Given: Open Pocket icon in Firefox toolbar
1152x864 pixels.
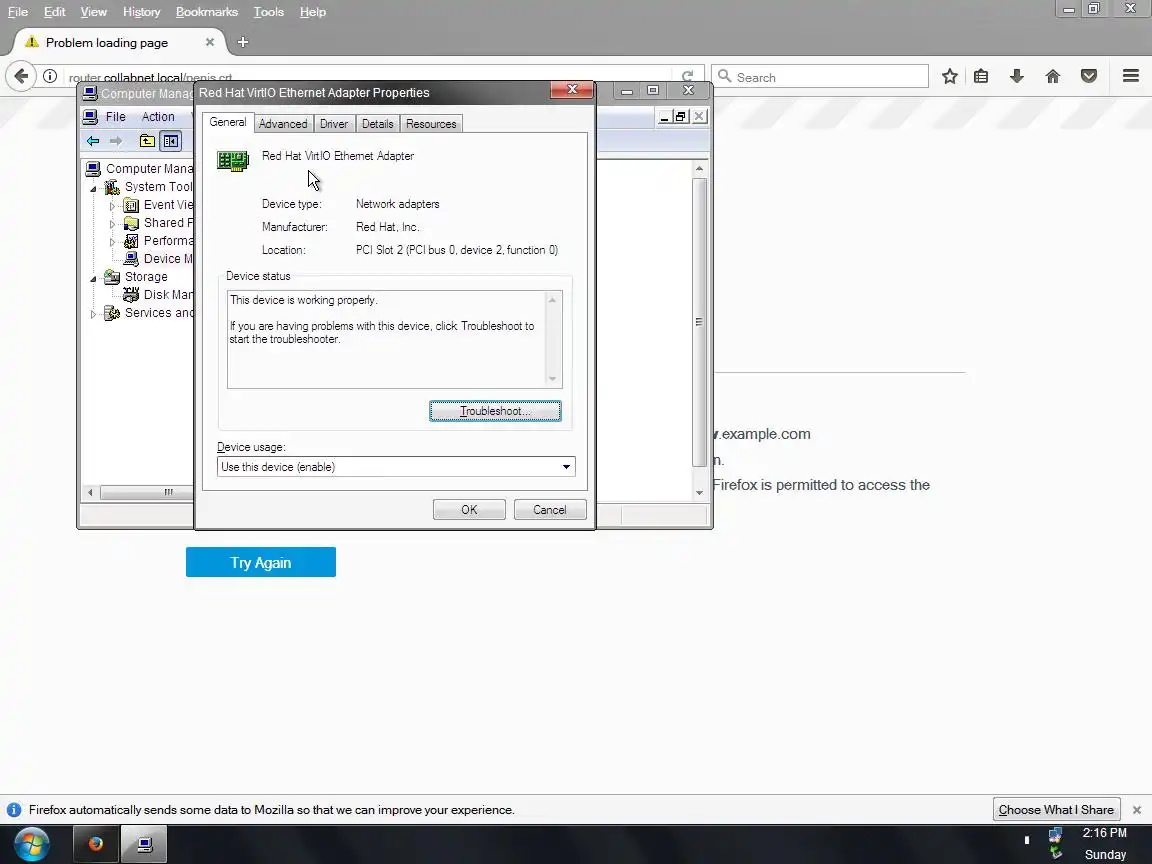Looking at the screenshot, I should tap(1089, 76).
